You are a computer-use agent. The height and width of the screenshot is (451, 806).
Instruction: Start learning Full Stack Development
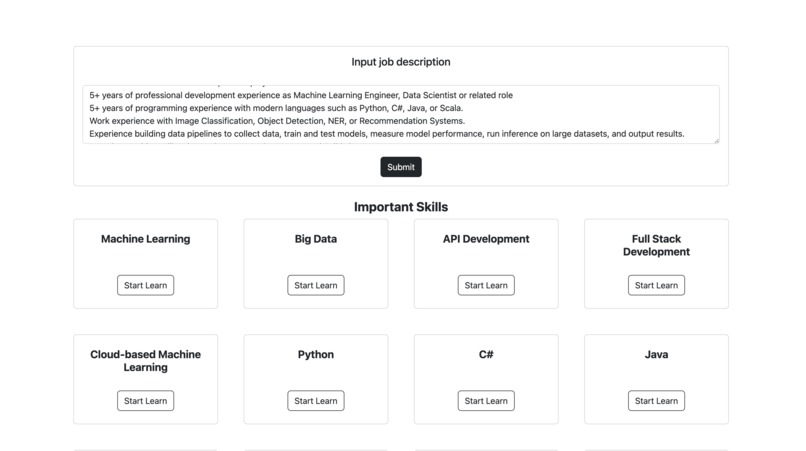point(656,285)
